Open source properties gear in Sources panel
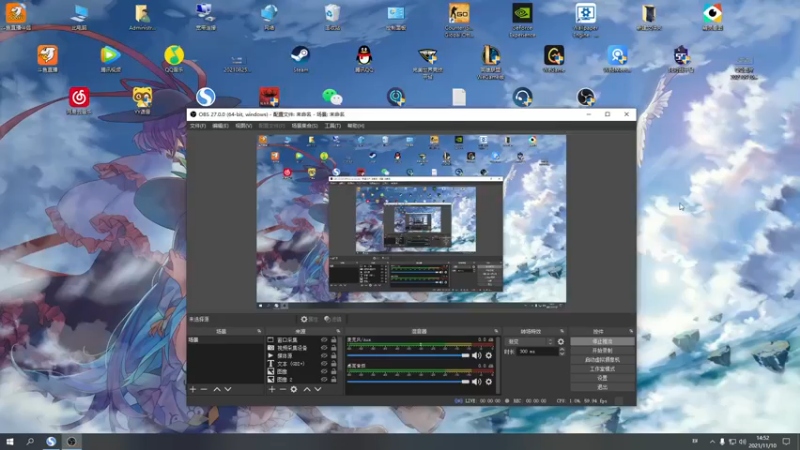Image resolution: width=800 pixels, height=450 pixels. pyautogui.click(x=294, y=389)
